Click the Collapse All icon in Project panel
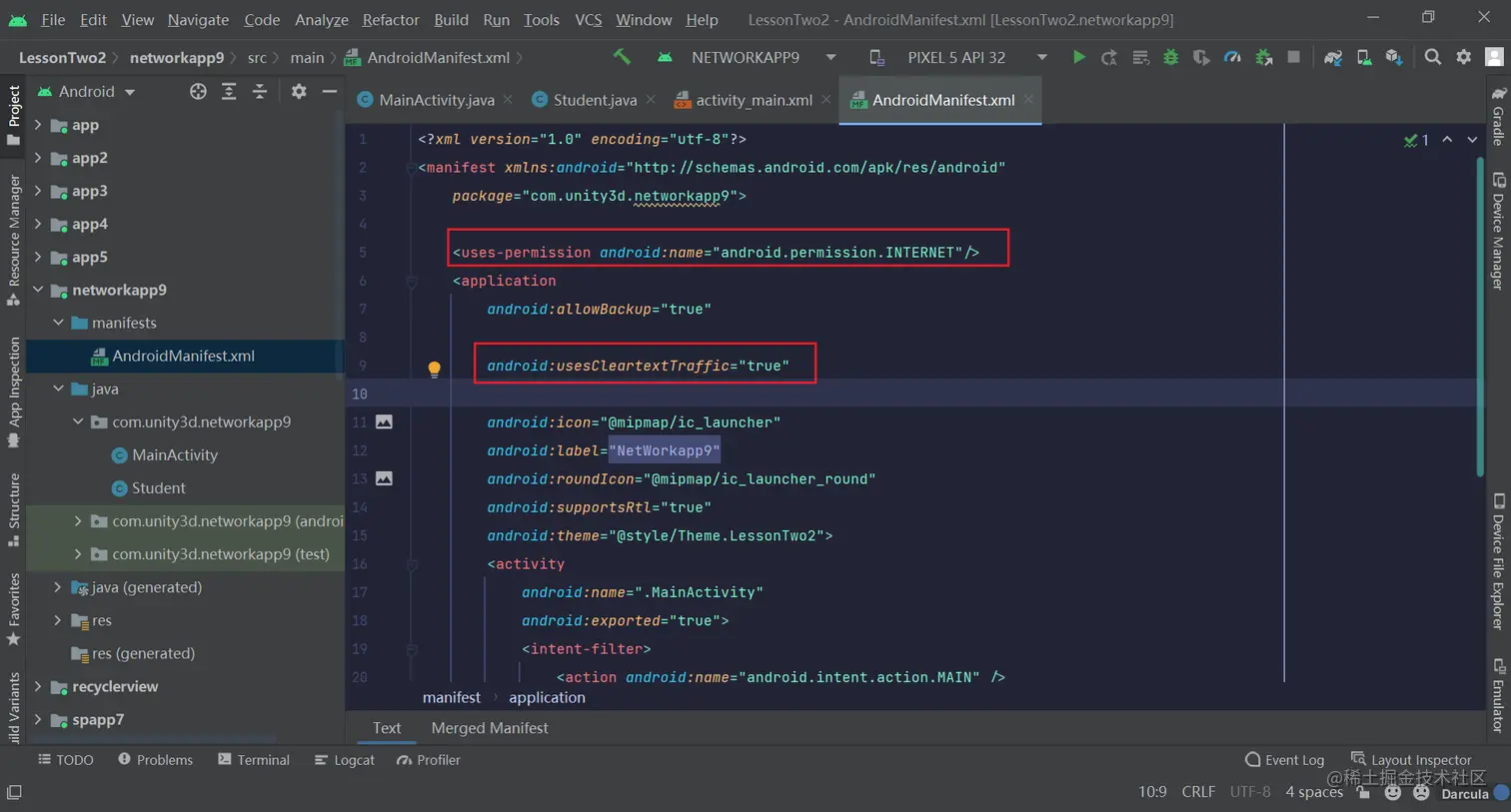This screenshot has height=812, width=1511. (260, 91)
